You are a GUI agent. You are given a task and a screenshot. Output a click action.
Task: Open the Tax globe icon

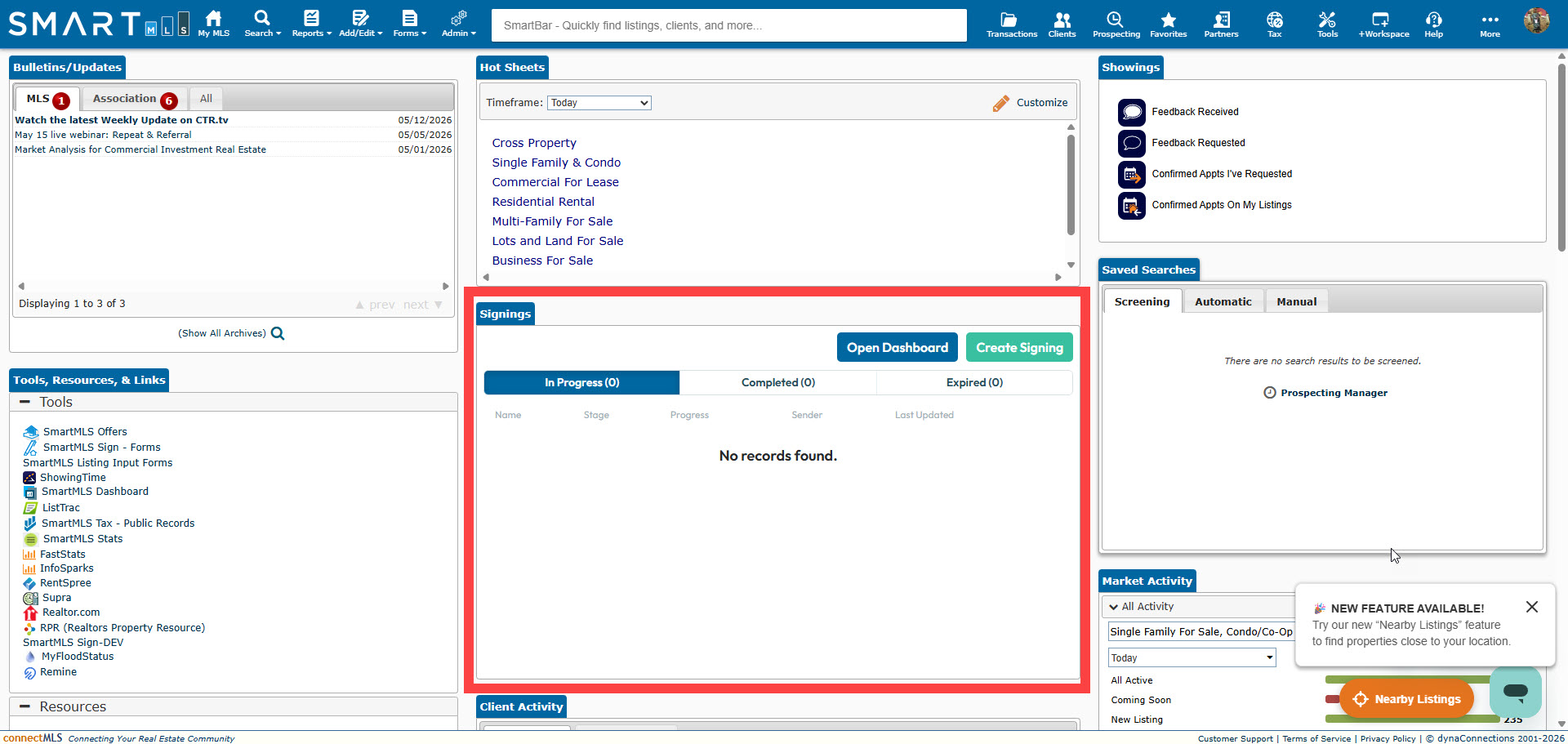pyautogui.click(x=1274, y=24)
